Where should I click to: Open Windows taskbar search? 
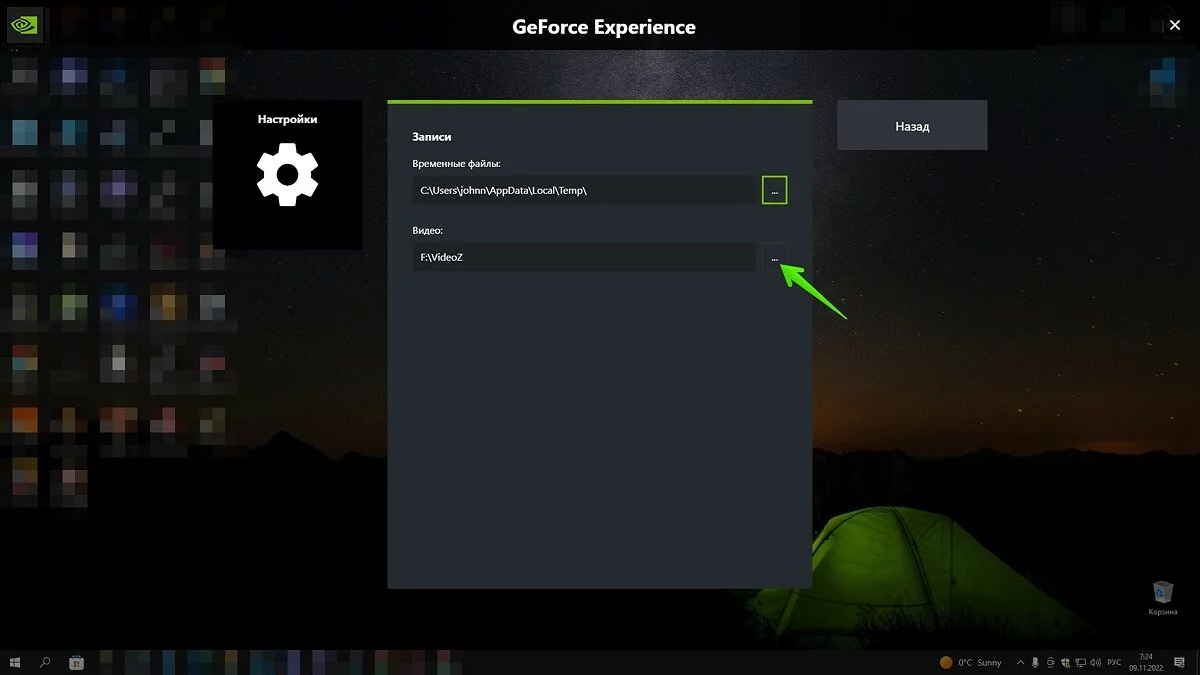pyautogui.click(x=45, y=662)
